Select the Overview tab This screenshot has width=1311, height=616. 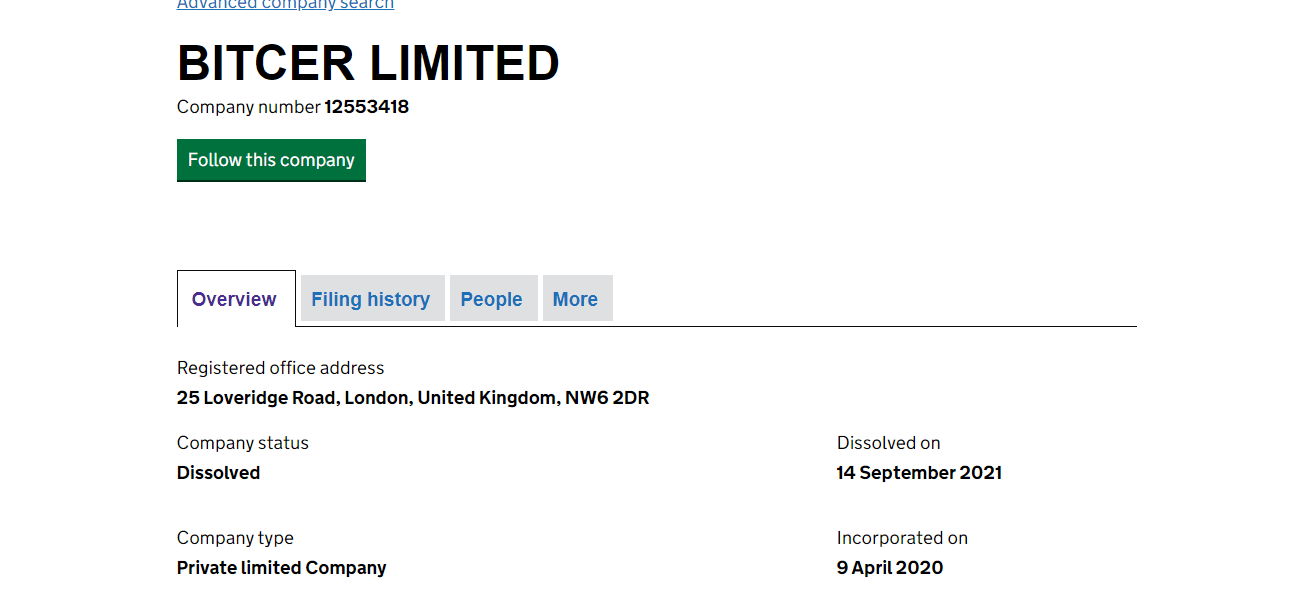[x=234, y=299]
